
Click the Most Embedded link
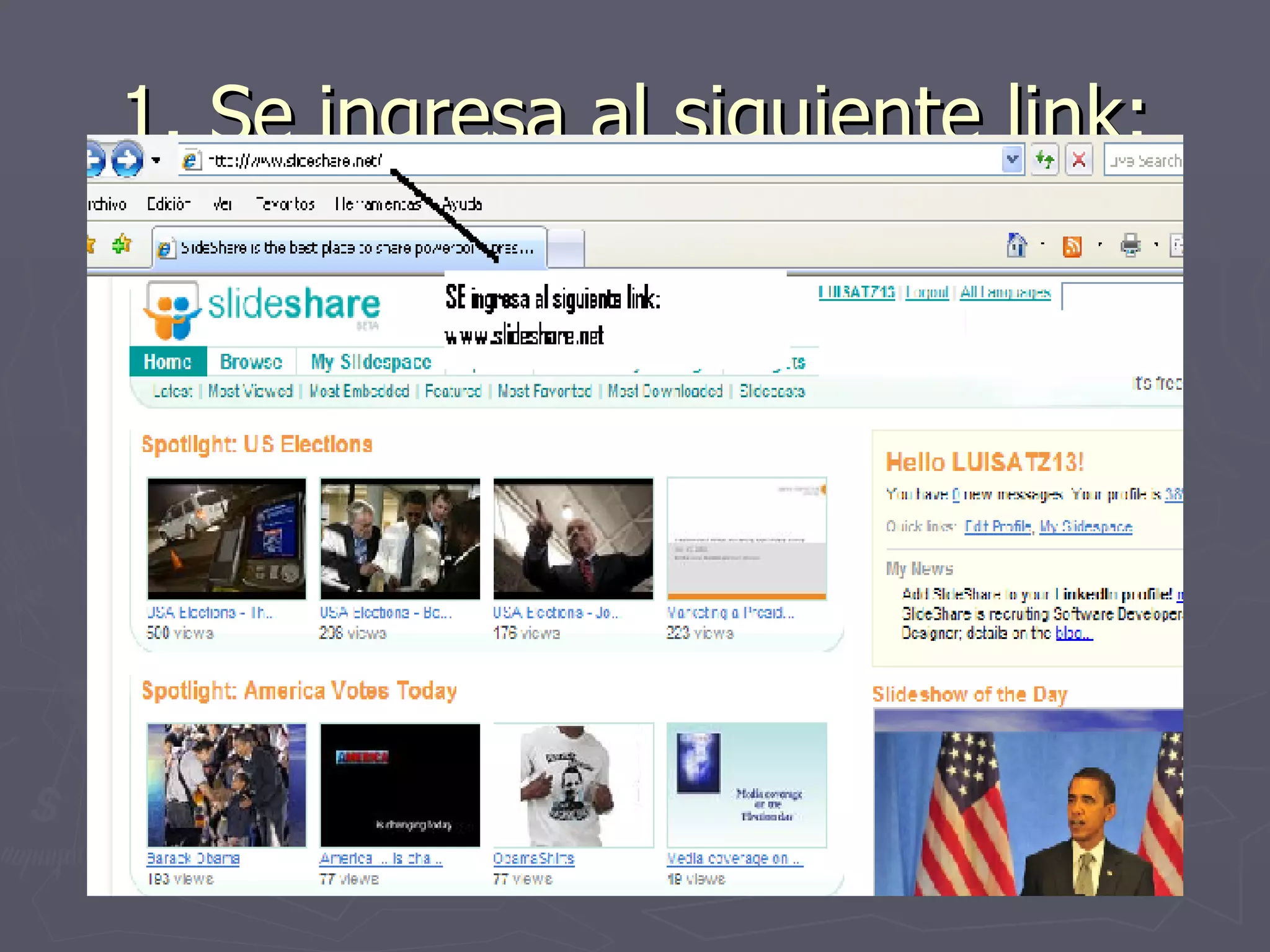pos(359,391)
